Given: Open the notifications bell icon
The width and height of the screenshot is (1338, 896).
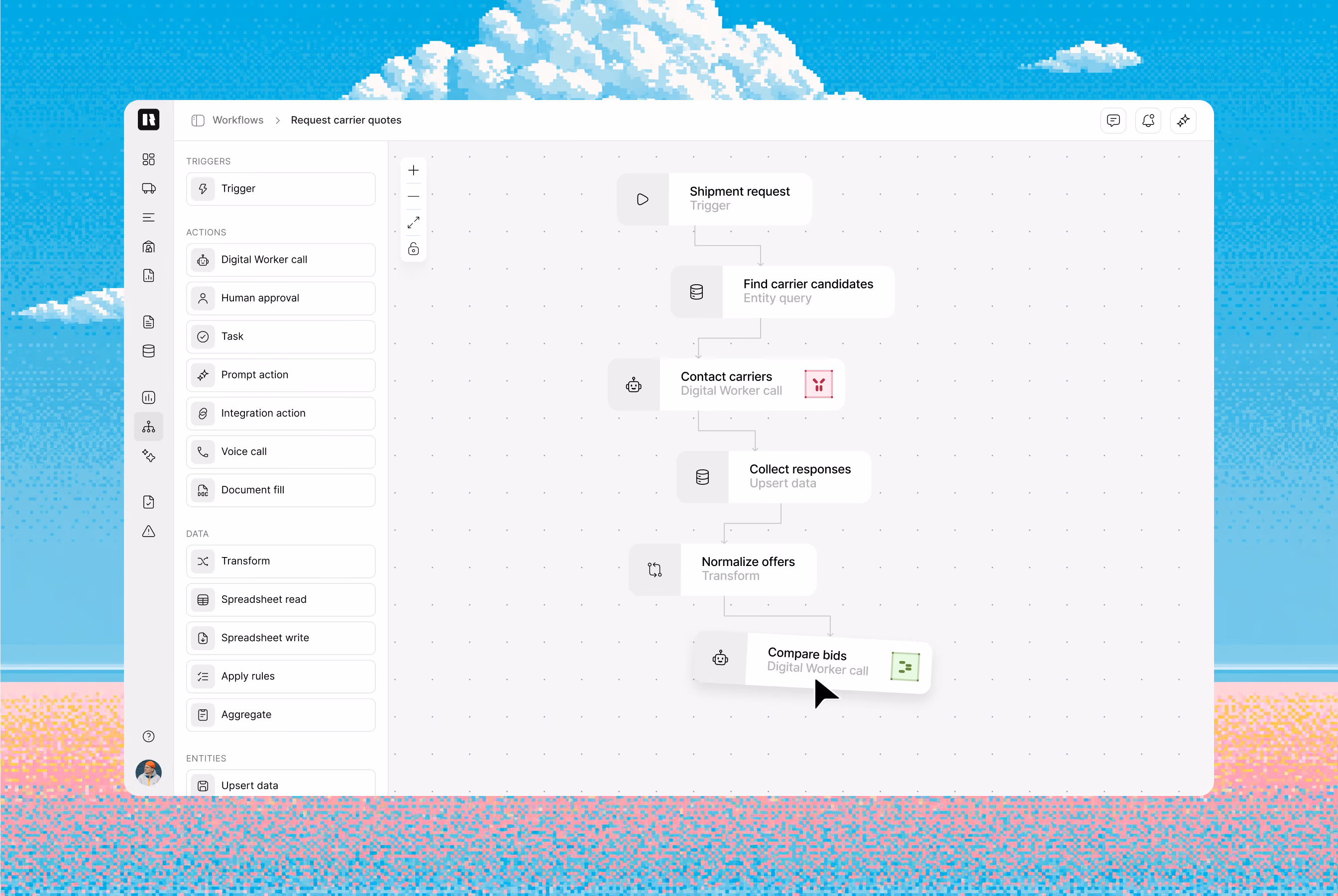Looking at the screenshot, I should [1148, 120].
